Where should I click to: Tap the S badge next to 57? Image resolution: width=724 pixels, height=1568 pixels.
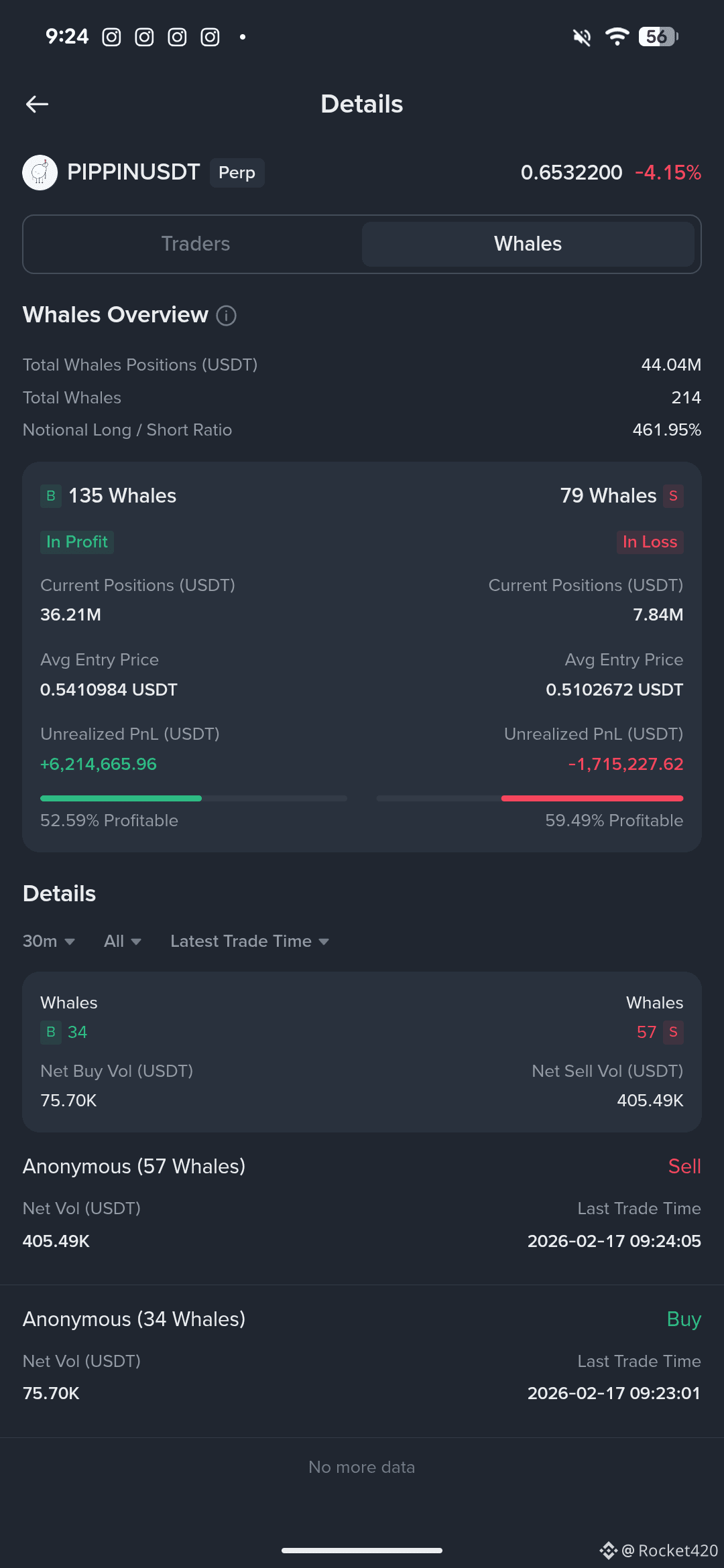[x=673, y=1033]
